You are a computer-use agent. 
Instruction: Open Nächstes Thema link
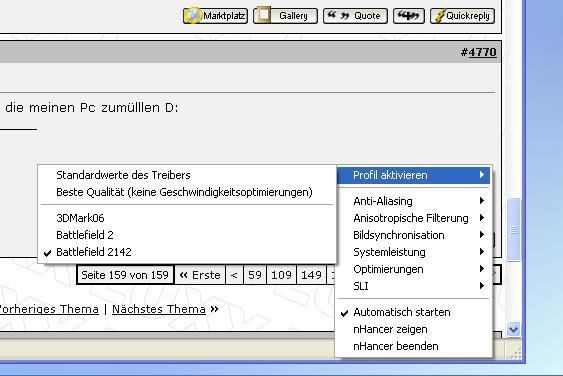point(159,309)
